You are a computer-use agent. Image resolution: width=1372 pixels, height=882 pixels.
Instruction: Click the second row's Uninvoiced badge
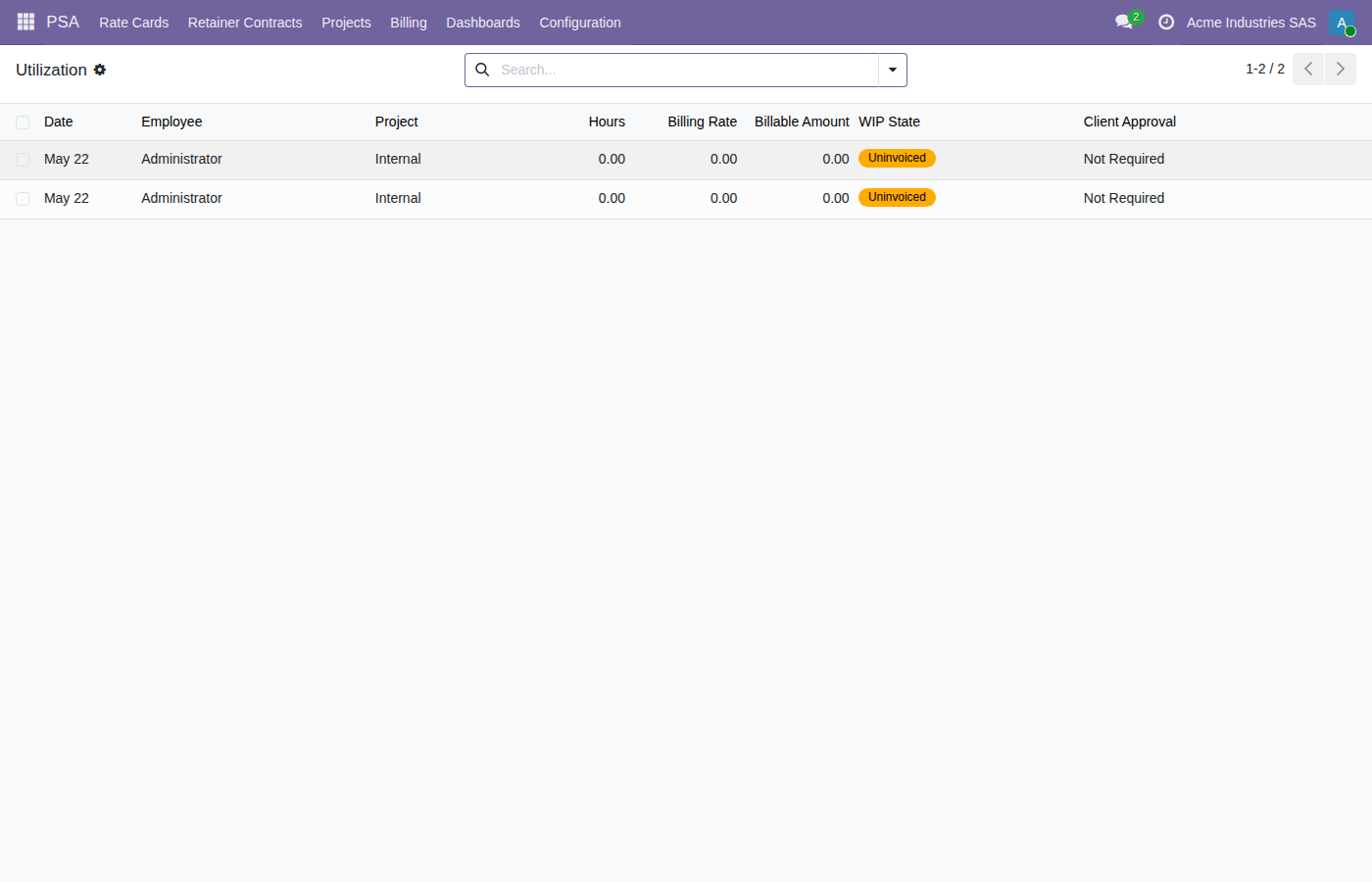point(897,197)
